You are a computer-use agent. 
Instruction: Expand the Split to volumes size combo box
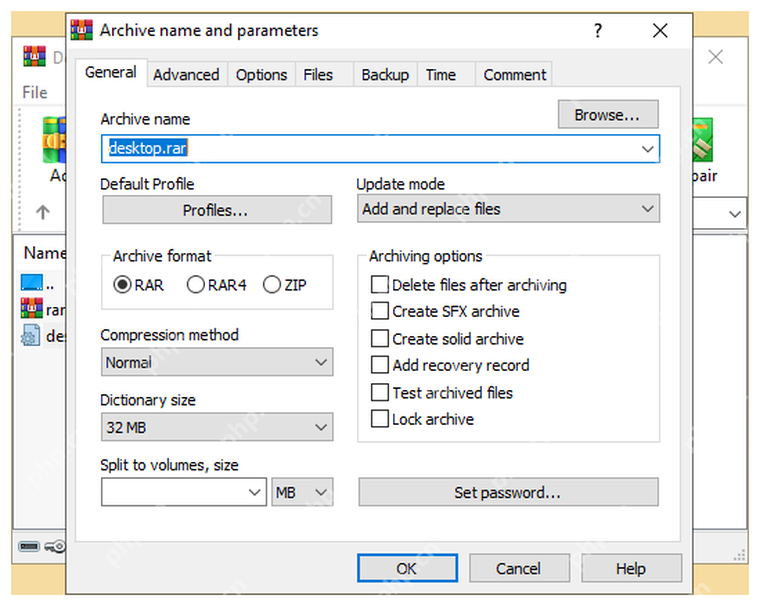pyautogui.click(x=254, y=493)
